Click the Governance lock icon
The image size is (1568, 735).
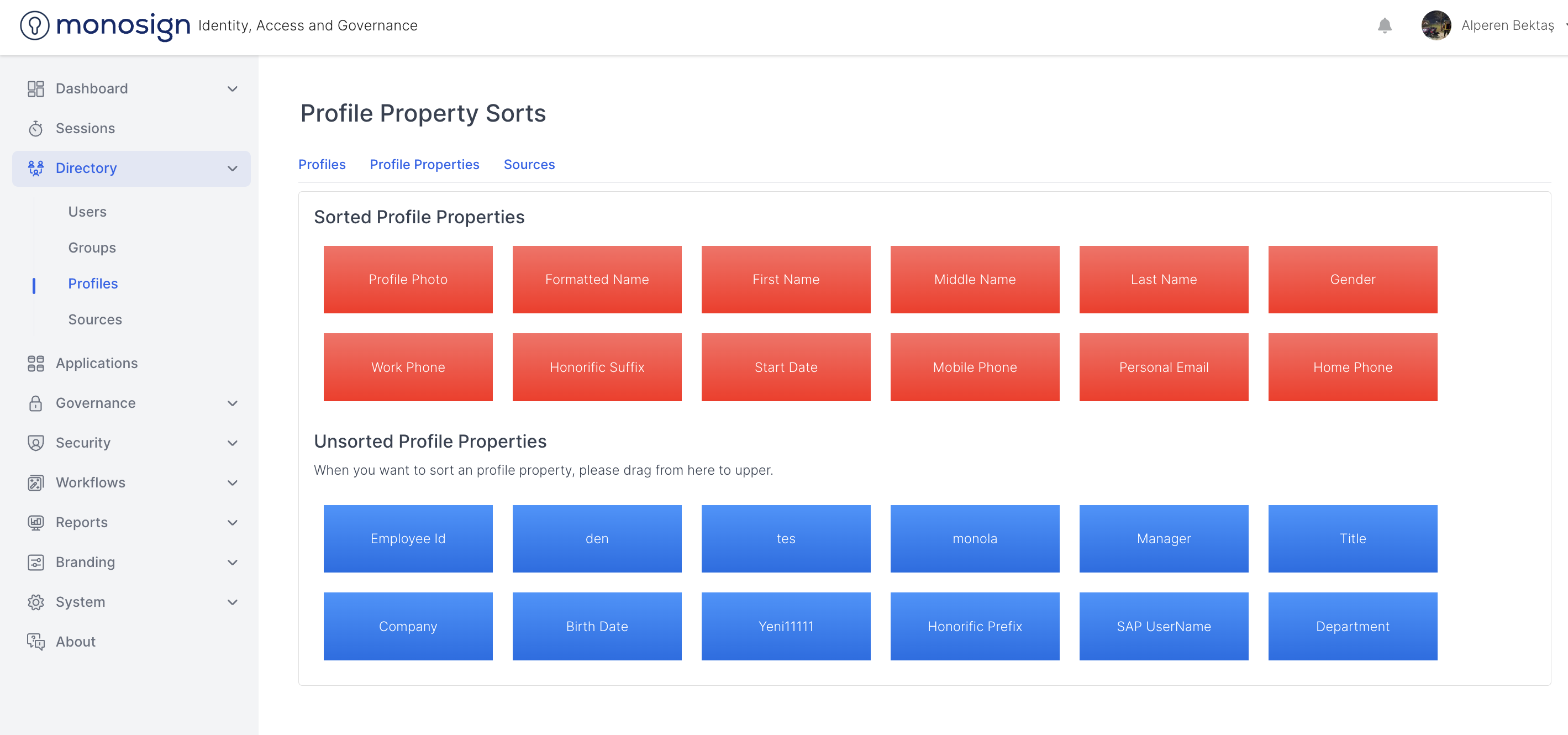pyautogui.click(x=35, y=403)
